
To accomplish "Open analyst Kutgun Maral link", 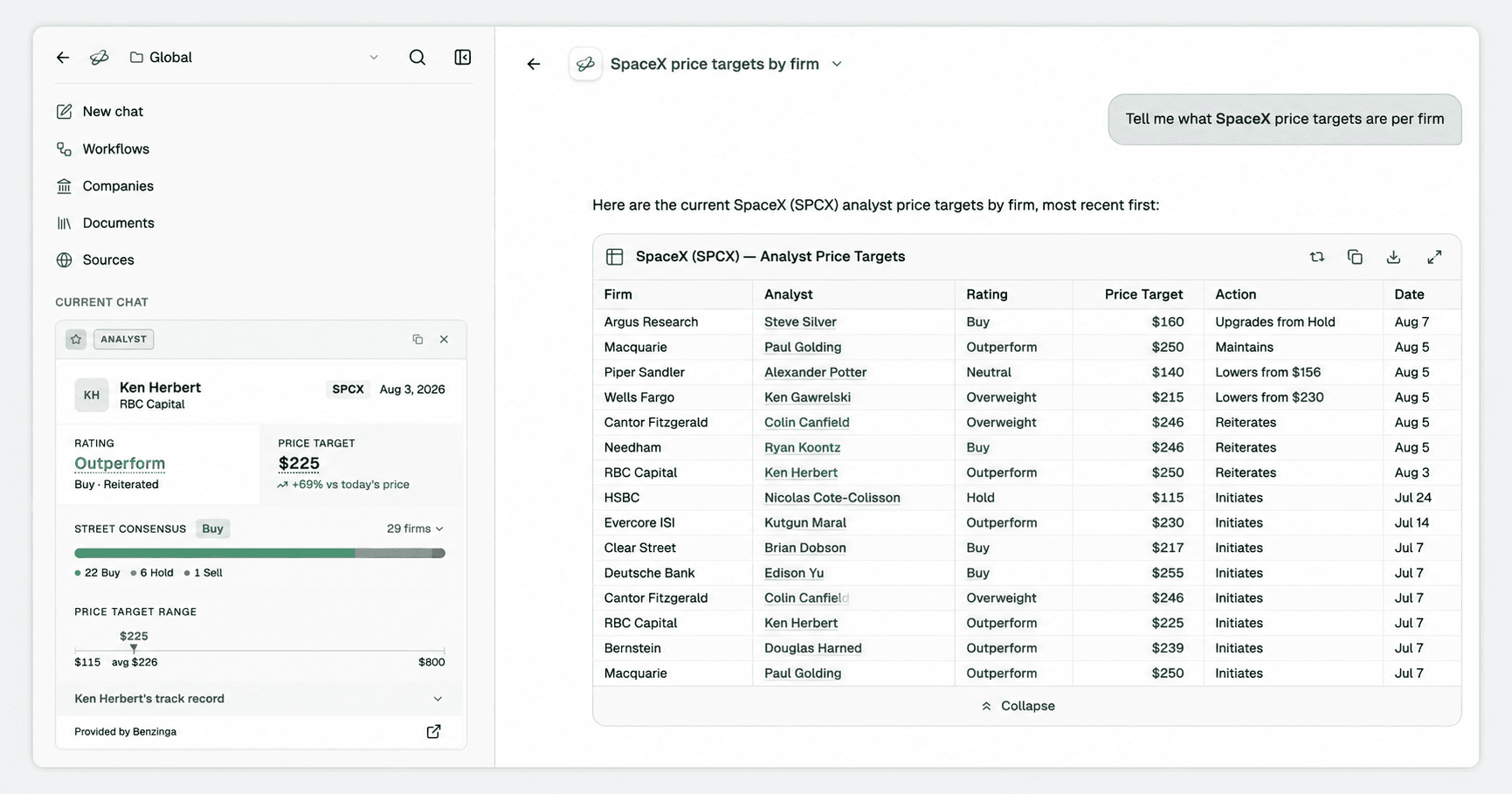I will click(x=804, y=523).
